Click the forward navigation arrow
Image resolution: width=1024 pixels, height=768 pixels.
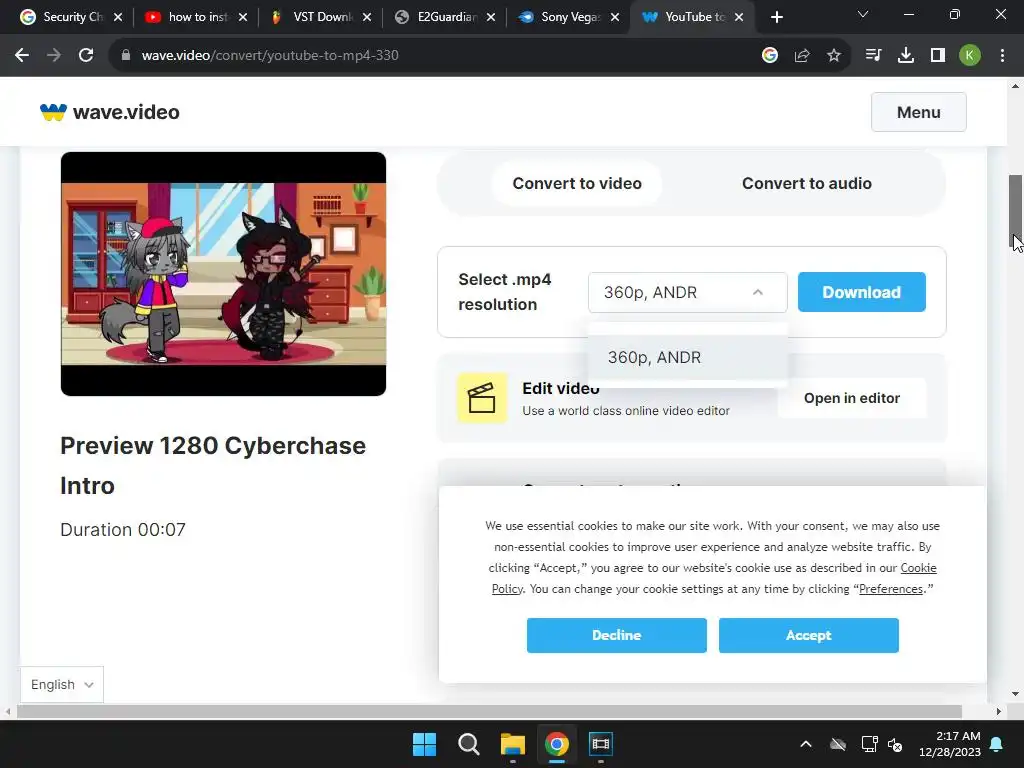coord(54,56)
